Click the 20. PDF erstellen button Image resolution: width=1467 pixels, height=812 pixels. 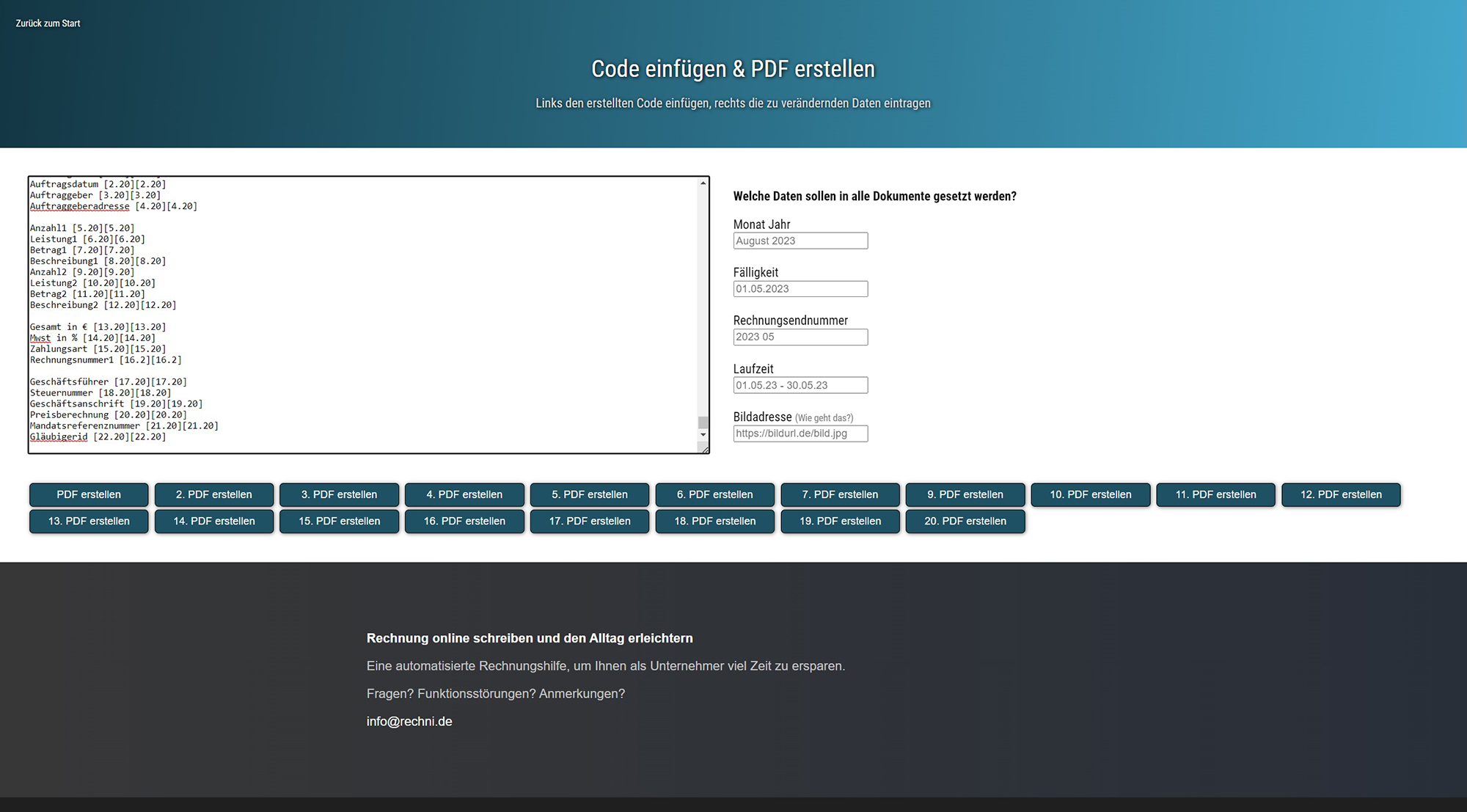point(965,521)
